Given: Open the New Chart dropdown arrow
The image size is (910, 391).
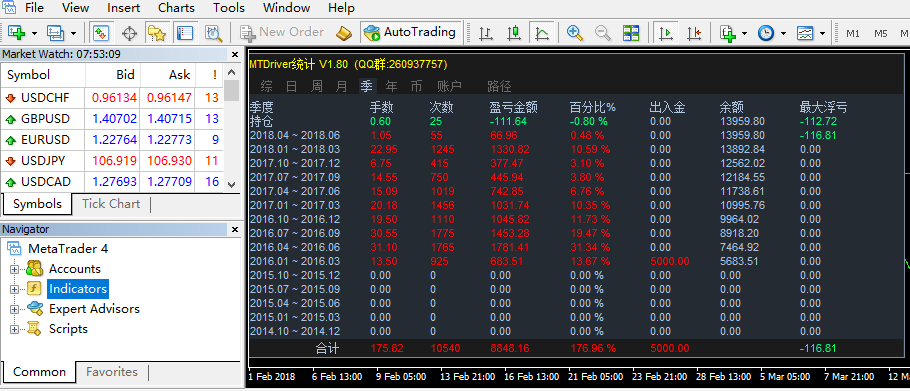Looking at the screenshot, I should pyautogui.click(x=34, y=33).
